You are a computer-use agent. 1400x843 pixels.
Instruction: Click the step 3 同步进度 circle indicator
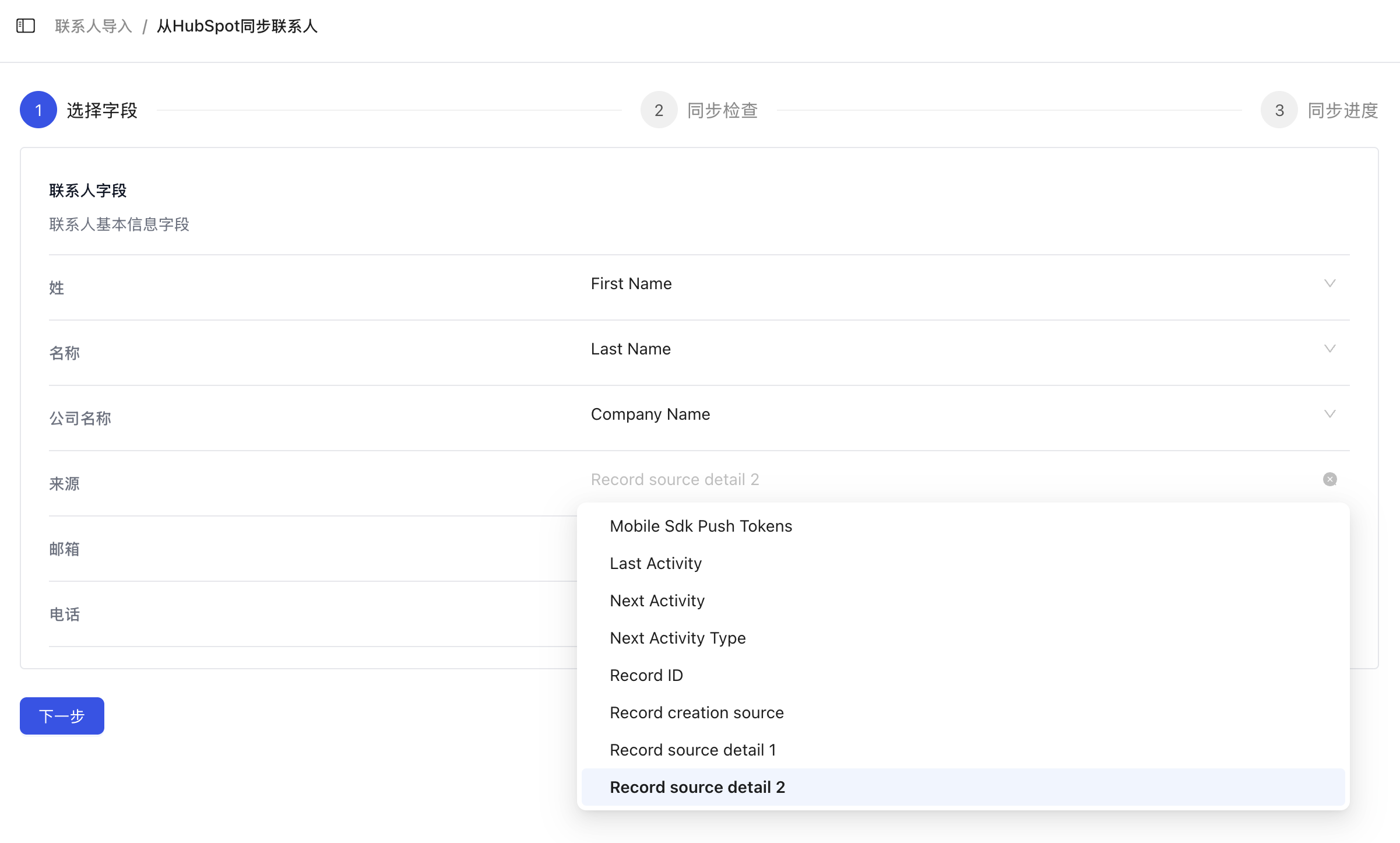click(x=1279, y=110)
